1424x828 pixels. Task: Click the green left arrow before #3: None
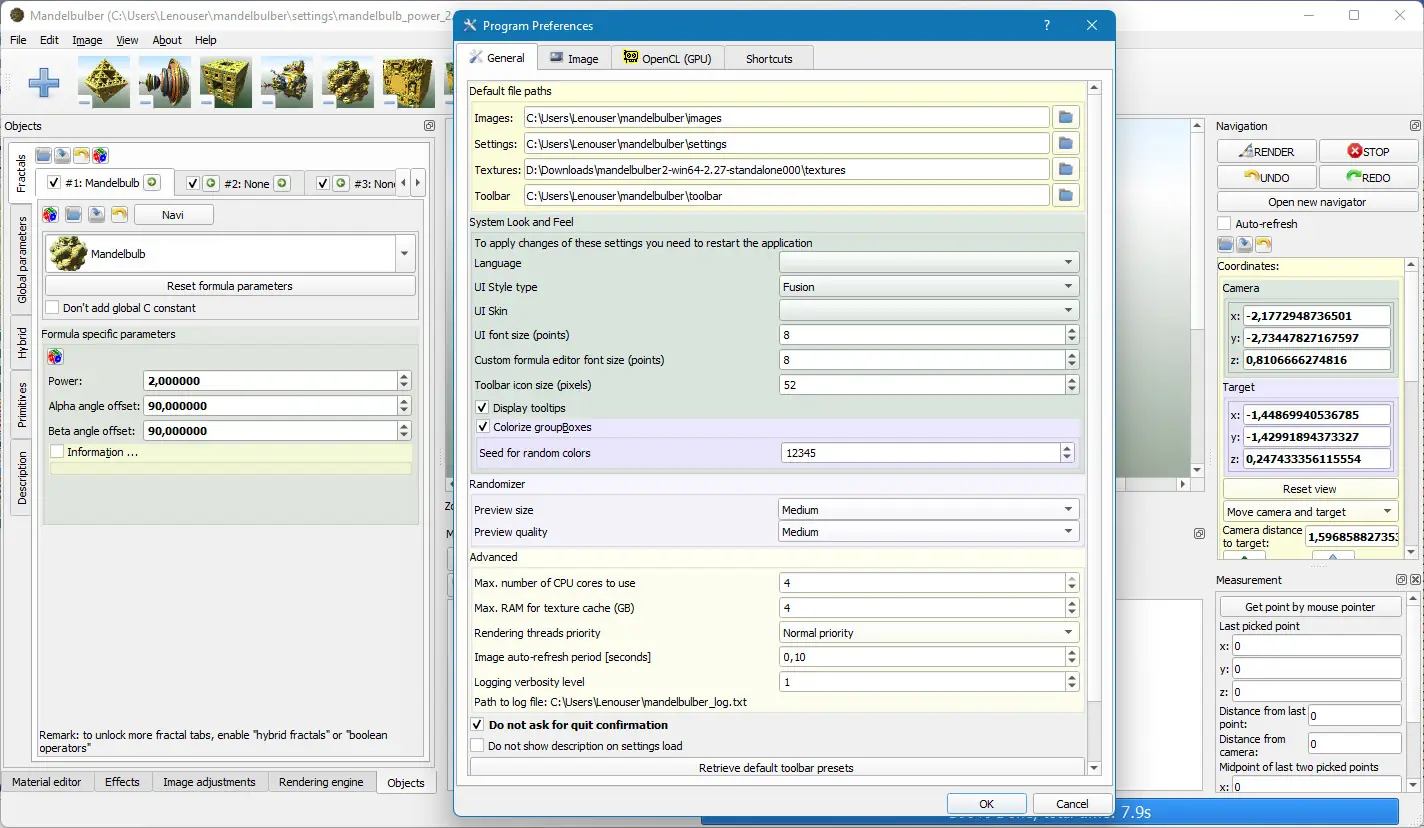coord(341,184)
